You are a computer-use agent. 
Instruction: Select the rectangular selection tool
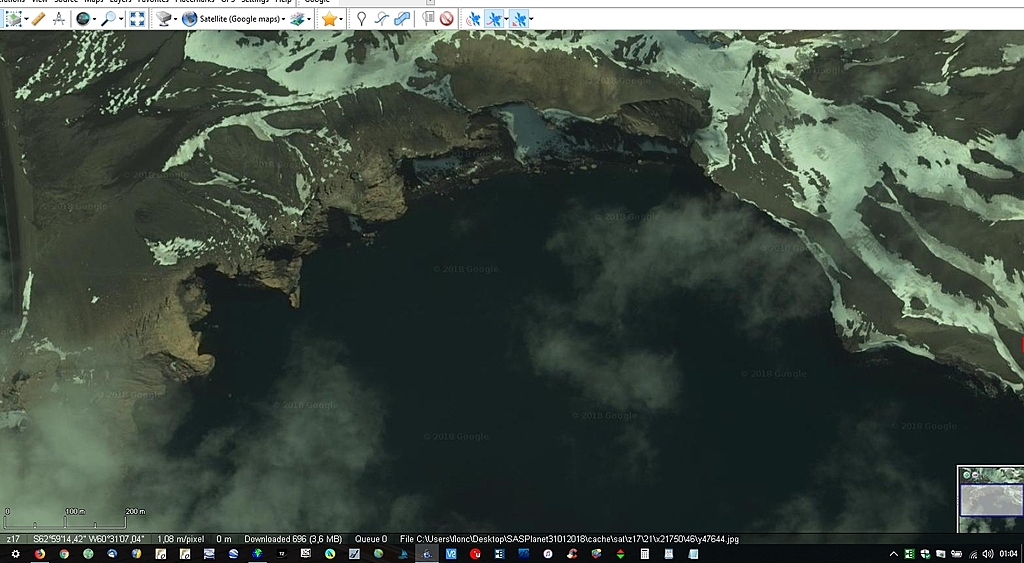click(12, 19)
